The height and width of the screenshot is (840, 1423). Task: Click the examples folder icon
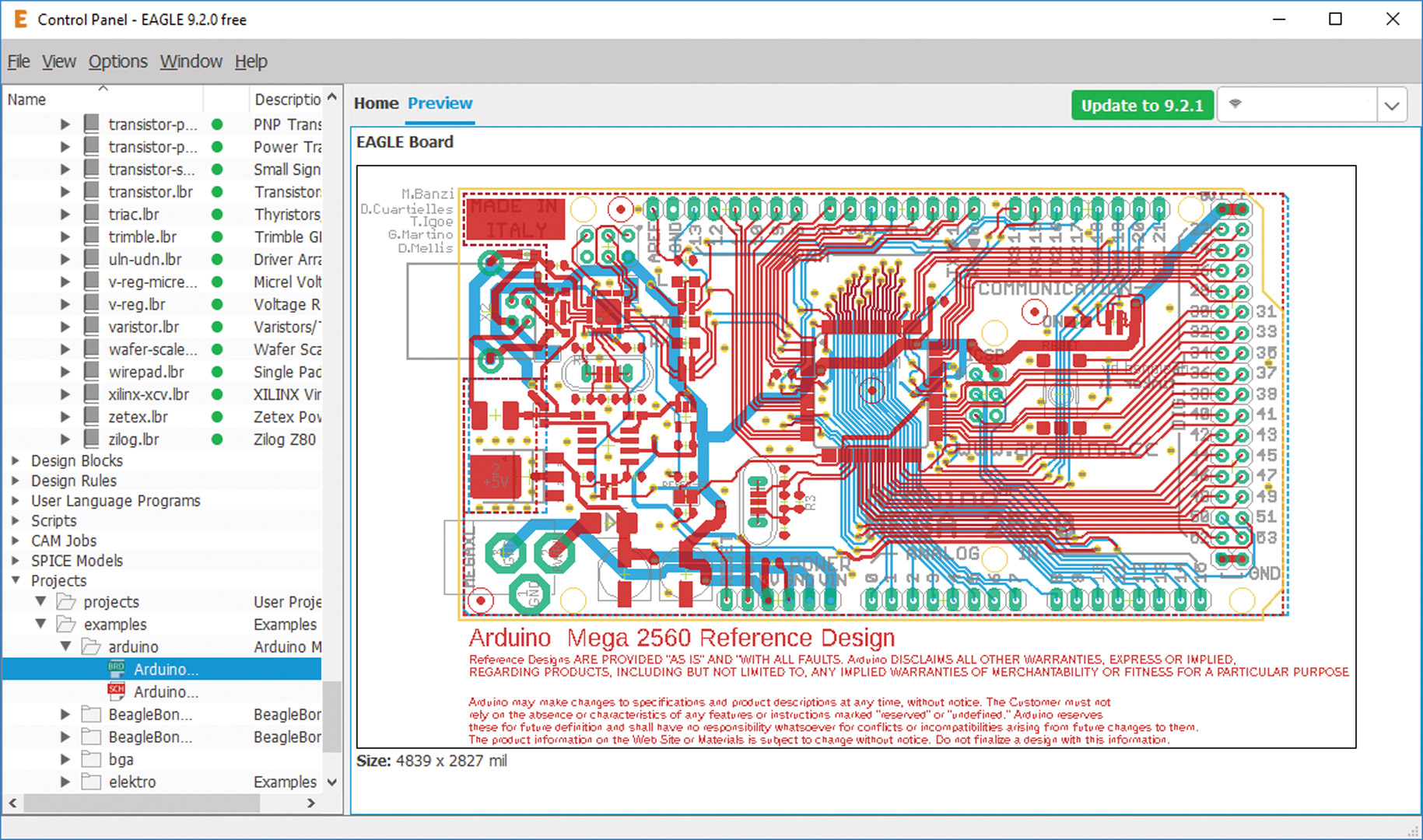tap(66, 624)
